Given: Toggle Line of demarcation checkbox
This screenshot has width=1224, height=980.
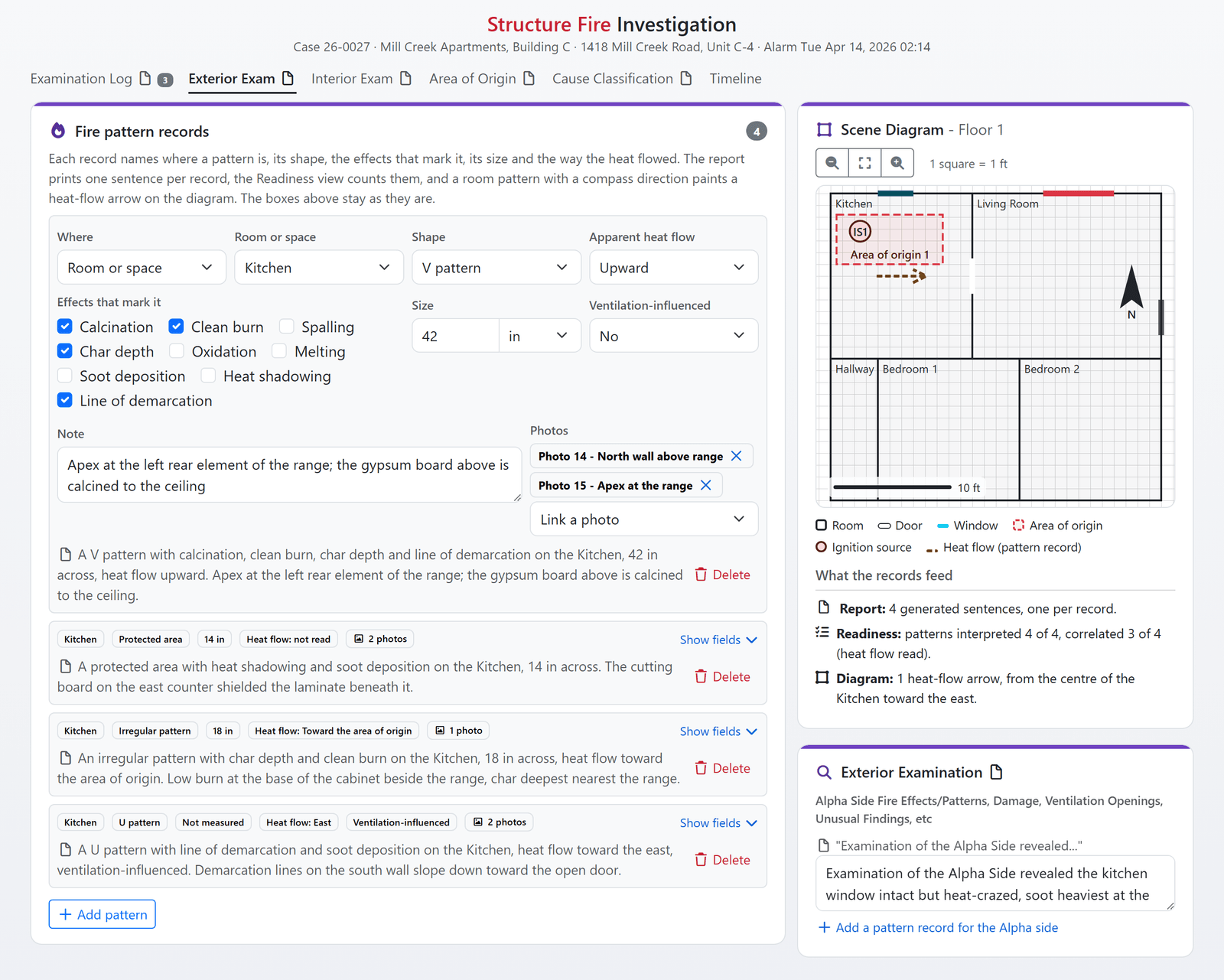Looking at the screenshot, I should pyautogui.click(x=65, y=400).
